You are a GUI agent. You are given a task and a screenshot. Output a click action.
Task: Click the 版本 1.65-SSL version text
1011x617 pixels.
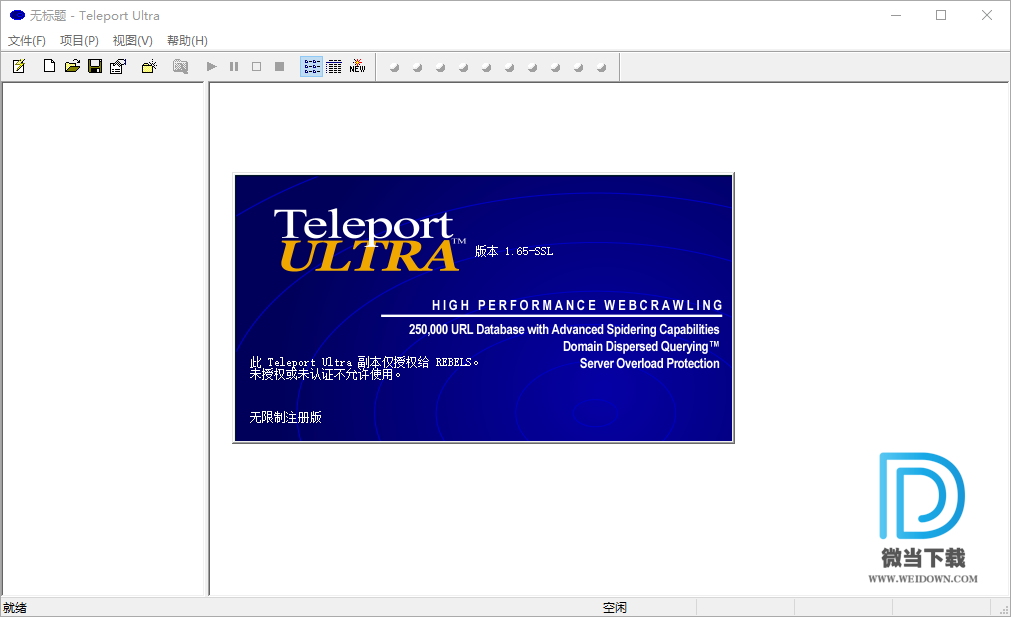[x=514, y=251]
